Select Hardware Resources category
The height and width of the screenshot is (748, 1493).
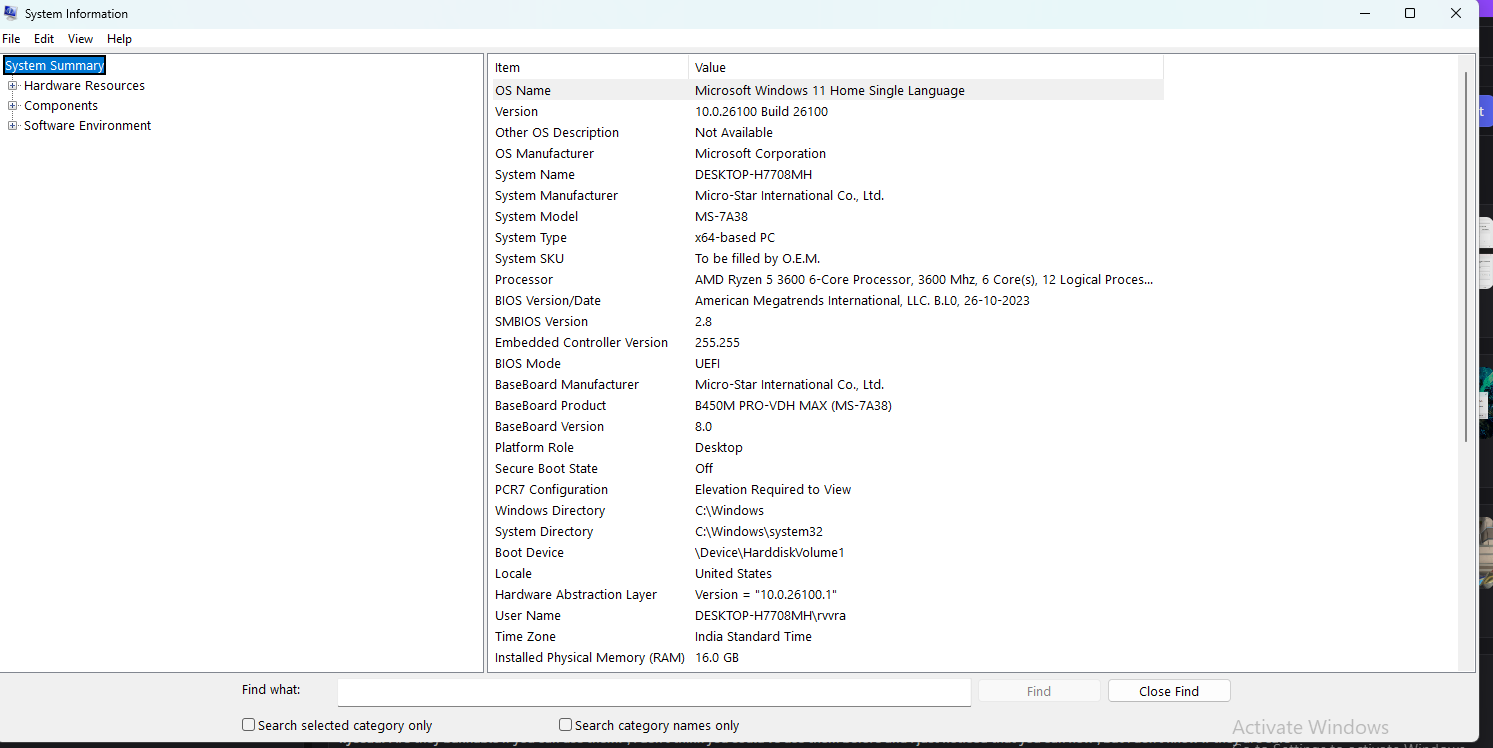coord(84,86)
